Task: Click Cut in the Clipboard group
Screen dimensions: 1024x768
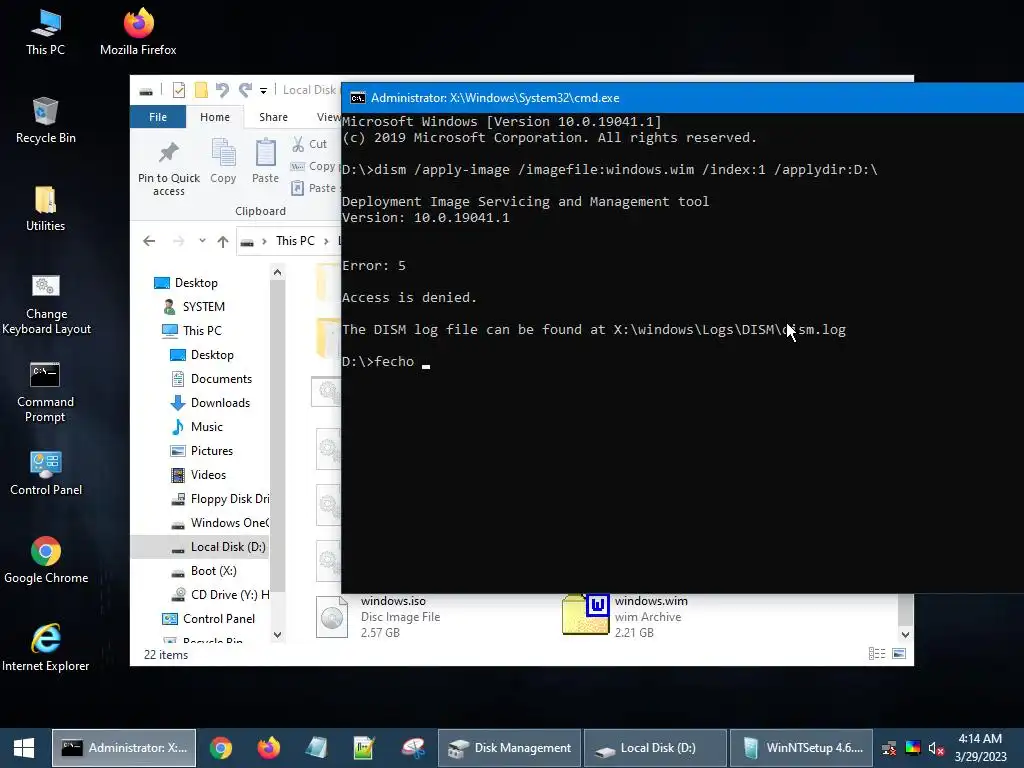Action: coord(310,144)
